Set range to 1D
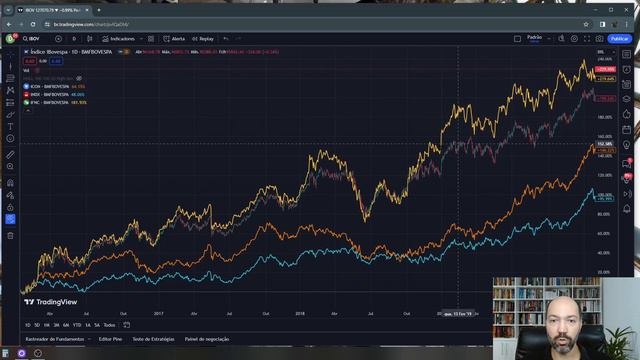This screenshot has height=360, width=640. (28, 325)
